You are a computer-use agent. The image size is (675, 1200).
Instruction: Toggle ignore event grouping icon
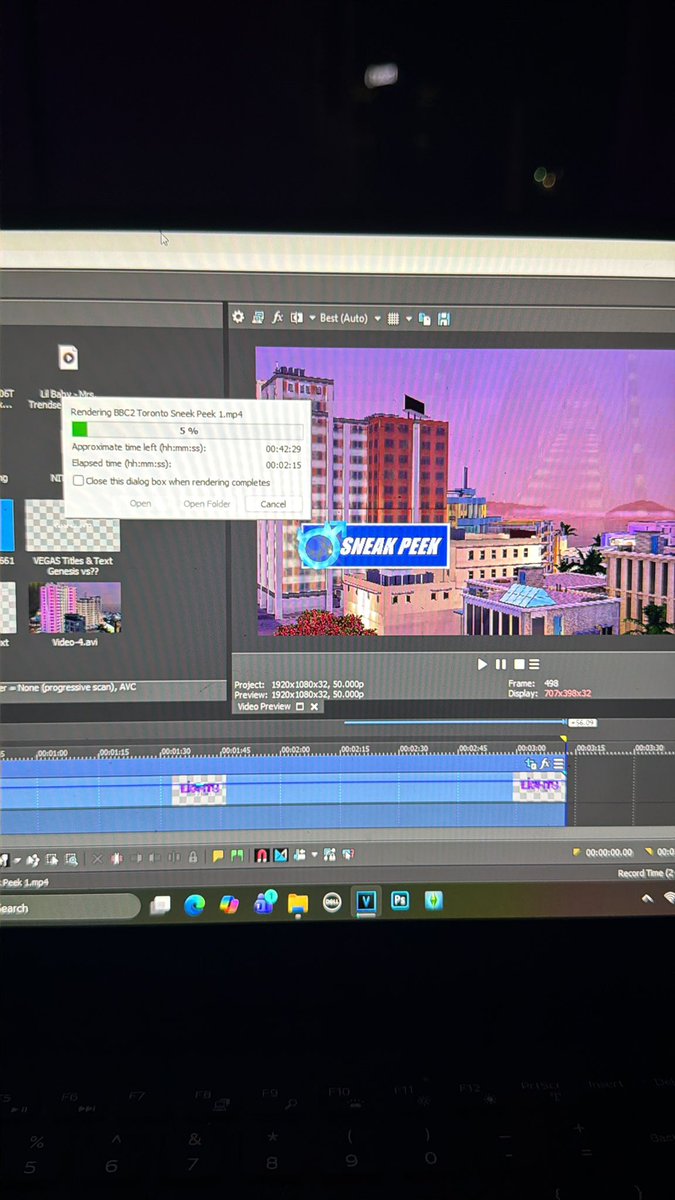(x=348, y=855)
